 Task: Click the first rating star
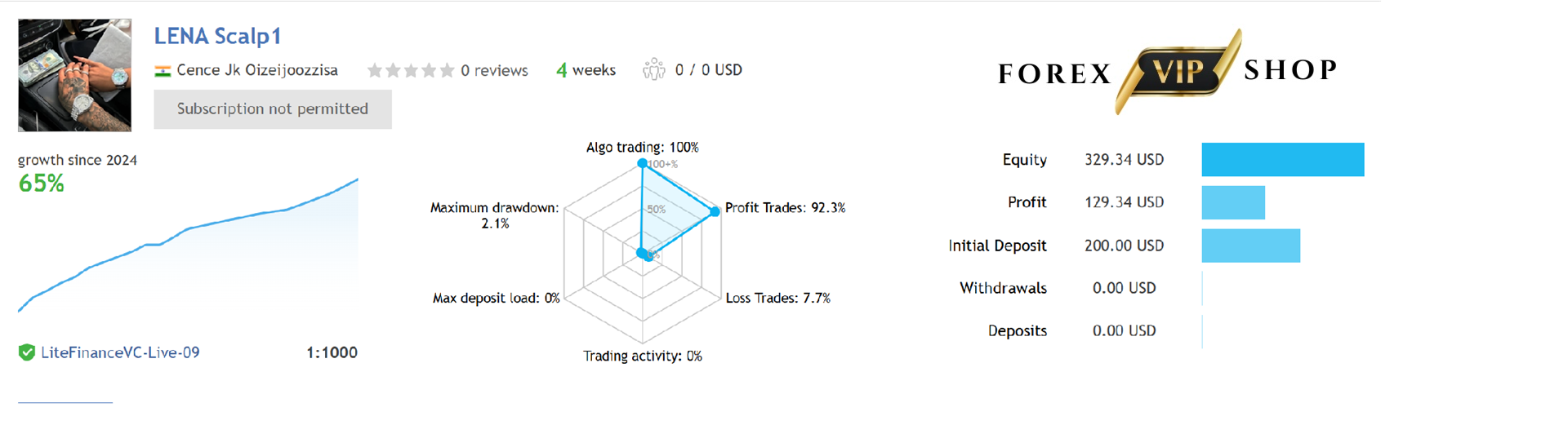click(x=375, y=71)
